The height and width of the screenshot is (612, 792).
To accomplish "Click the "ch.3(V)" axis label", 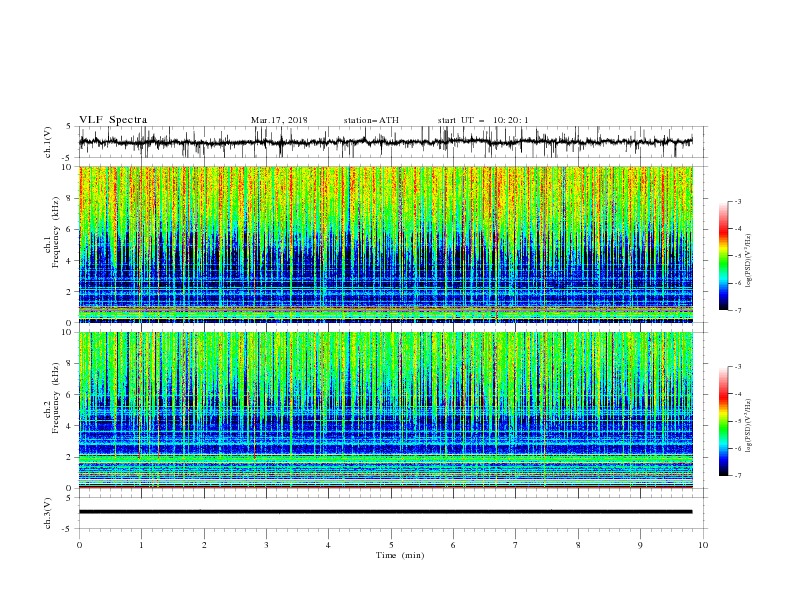I will pos(48,513).
